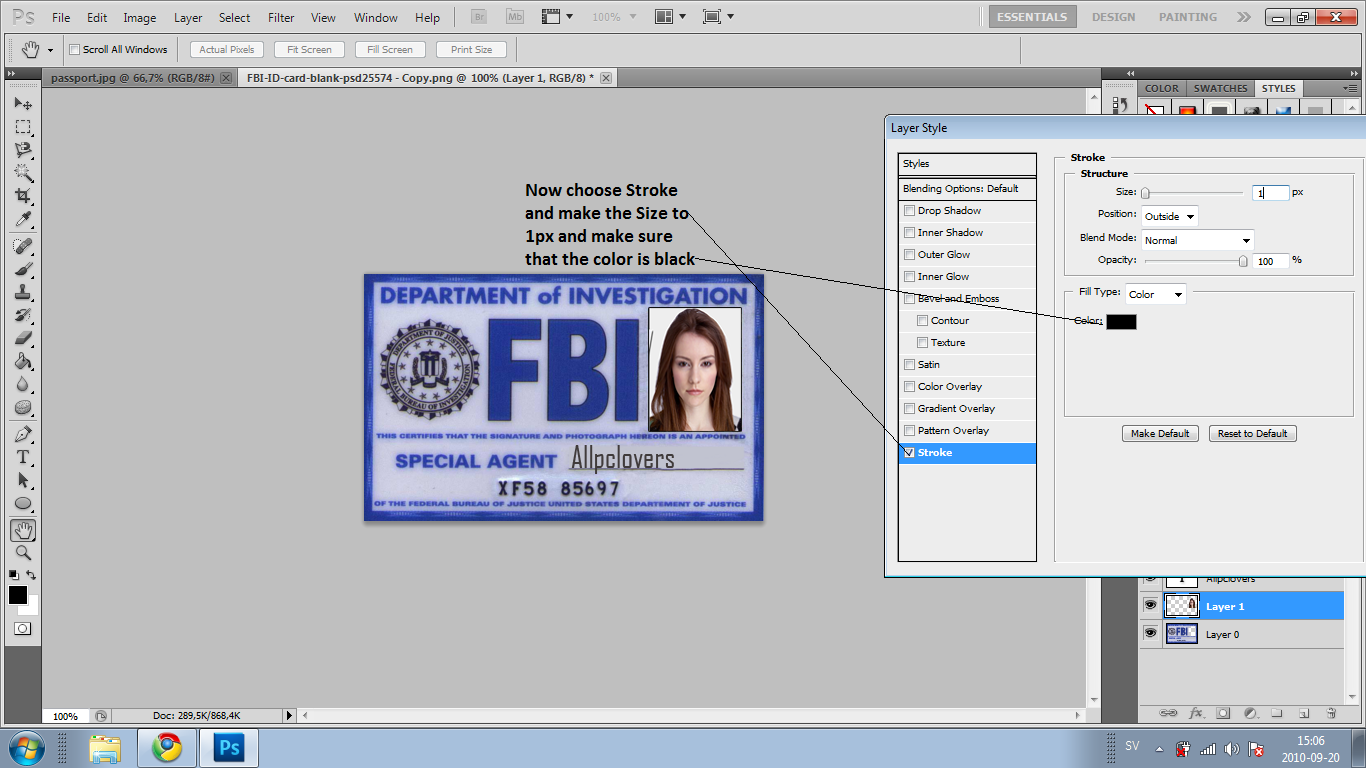This screenshot has width=1366, height=768.
Task: Select the Eyedropper tool
Action: pyautogui.click(x=22, y=219)
